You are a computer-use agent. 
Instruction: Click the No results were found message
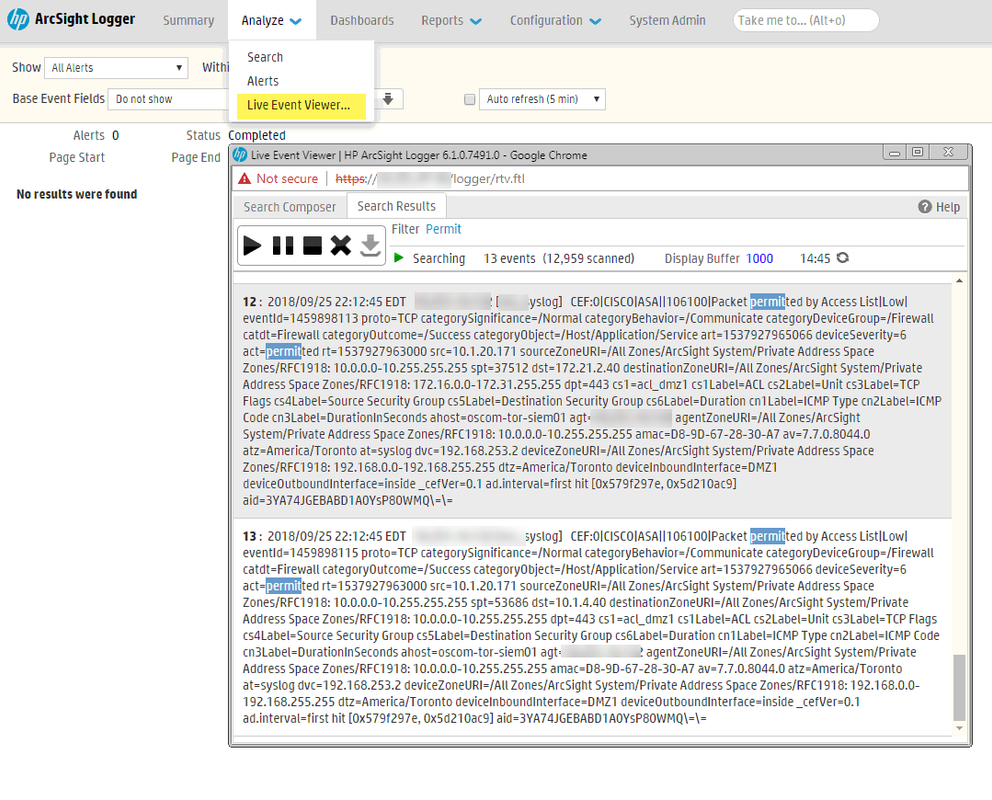click(x=77, y=194)
